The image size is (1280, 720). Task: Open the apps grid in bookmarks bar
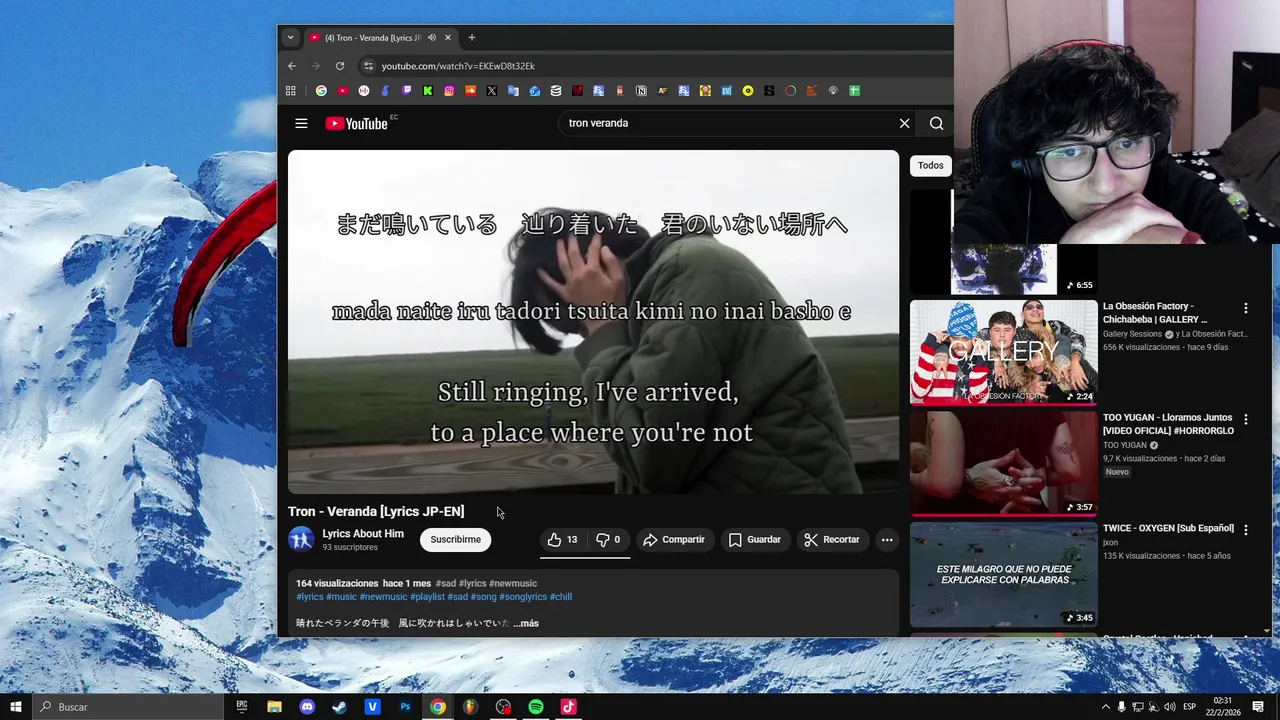[x=291, y=91]
